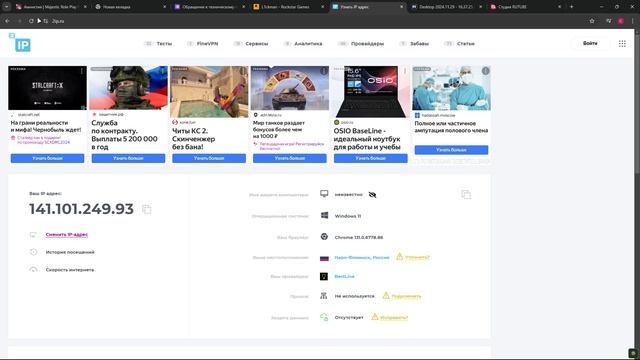Click Узнать больше under OSIO BaseLine ad
The height and width of the screenshot is (360, 640).
pyautogui.click(x=371, y=158)
